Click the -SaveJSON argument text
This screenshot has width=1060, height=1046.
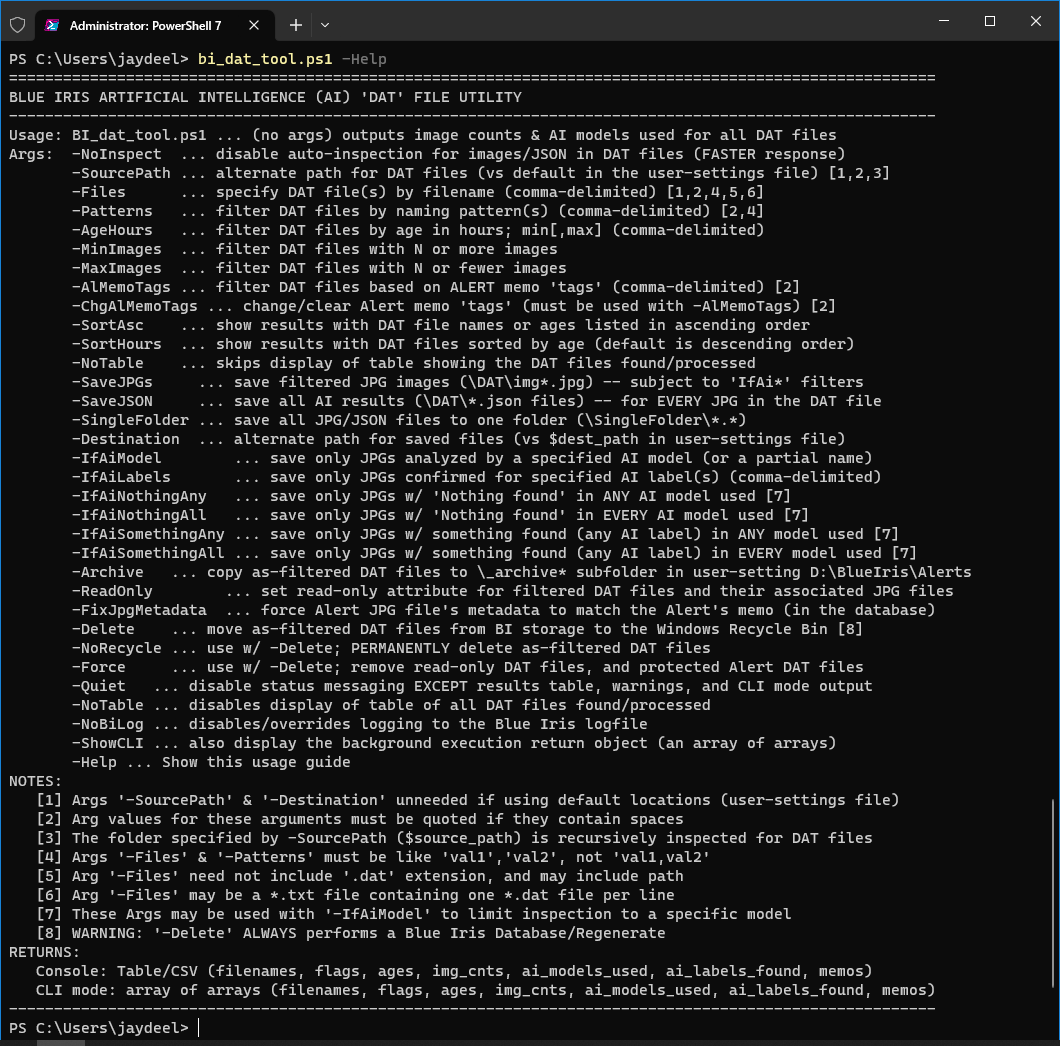(x=112, y=400)
